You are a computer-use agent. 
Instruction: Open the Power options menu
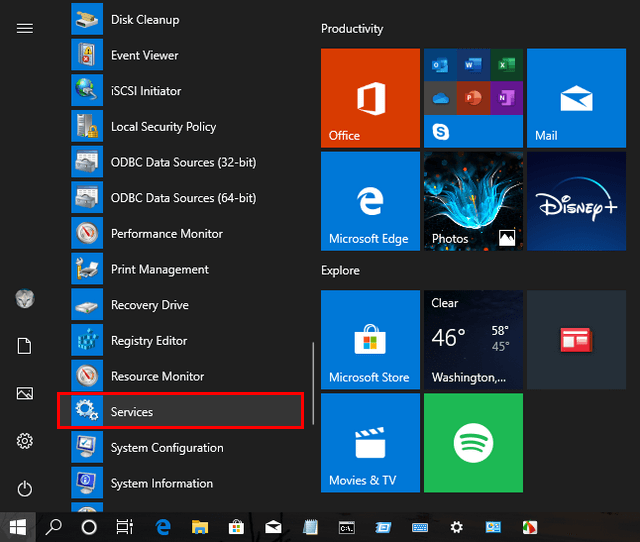(x=25, y=489)
